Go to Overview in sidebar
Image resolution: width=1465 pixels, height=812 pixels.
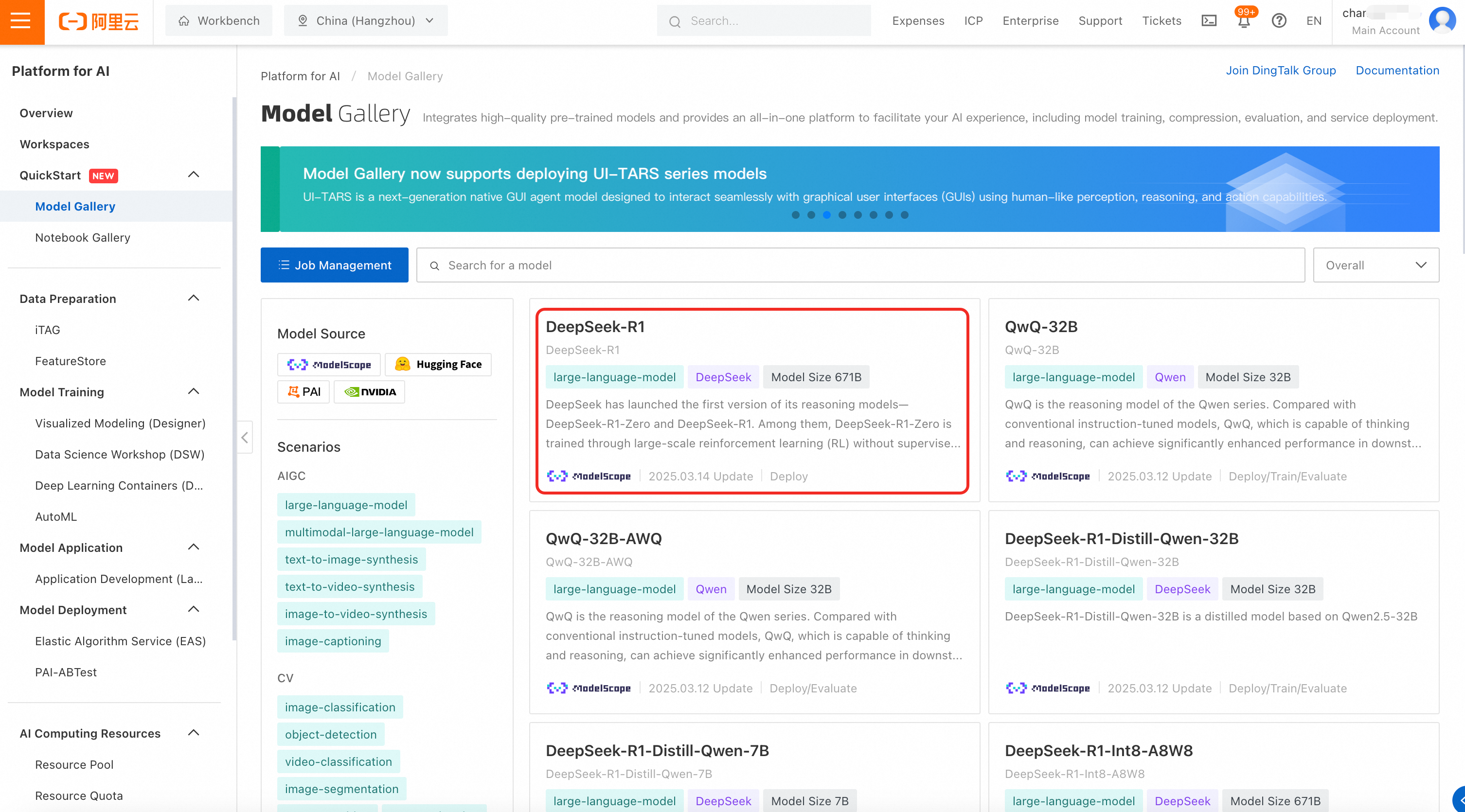click(x=46, y=113)
